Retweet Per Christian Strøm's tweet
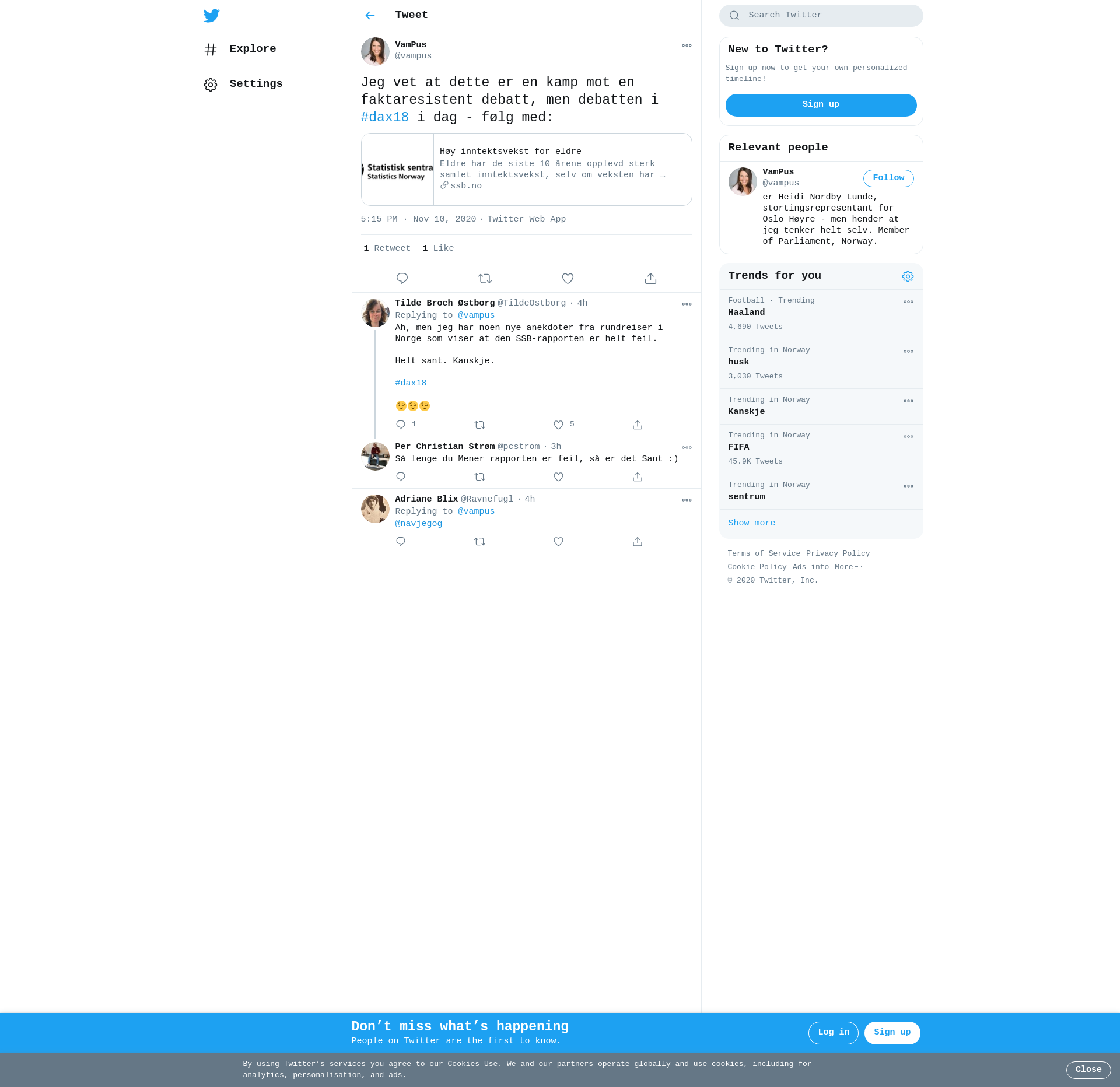The height and width of the screenshot is (1087, 1120). click(480, 477)
